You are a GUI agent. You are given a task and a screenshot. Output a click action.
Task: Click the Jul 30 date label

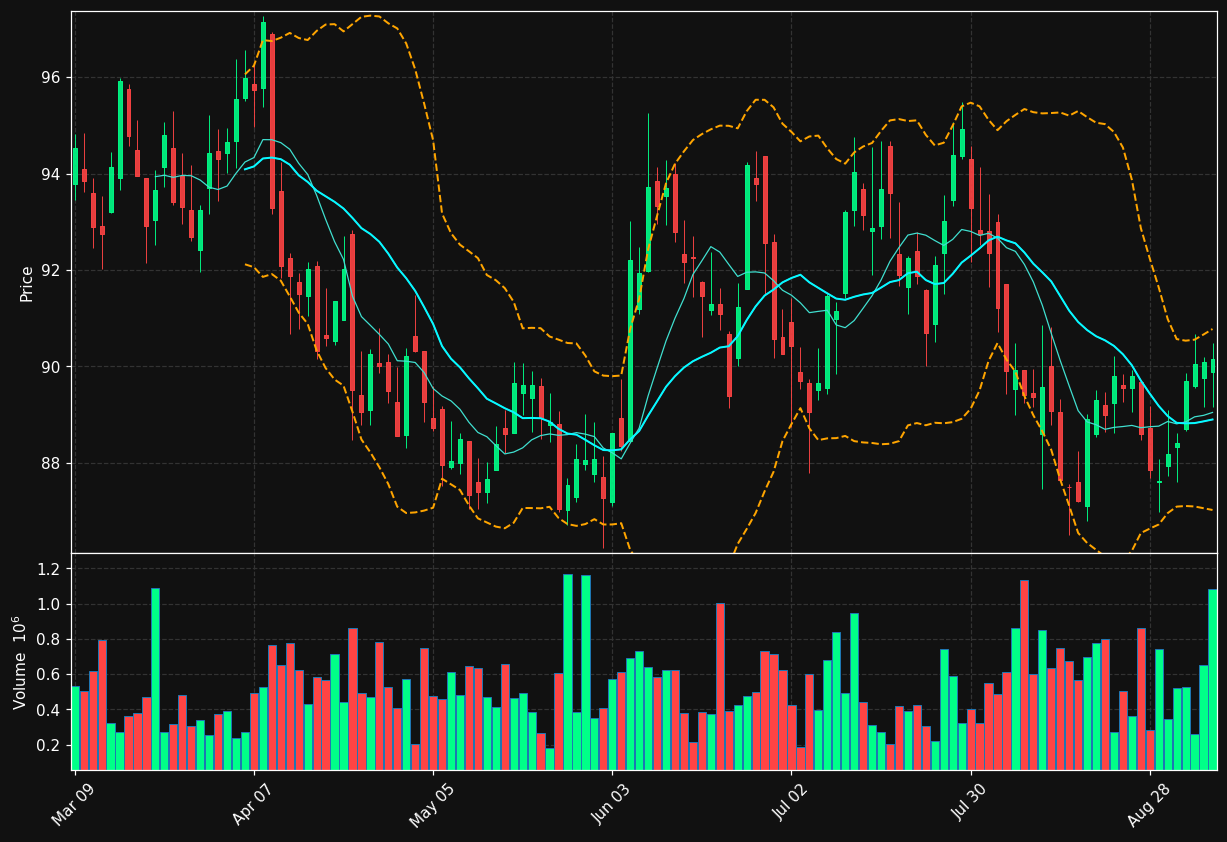[x=970, y=803]
